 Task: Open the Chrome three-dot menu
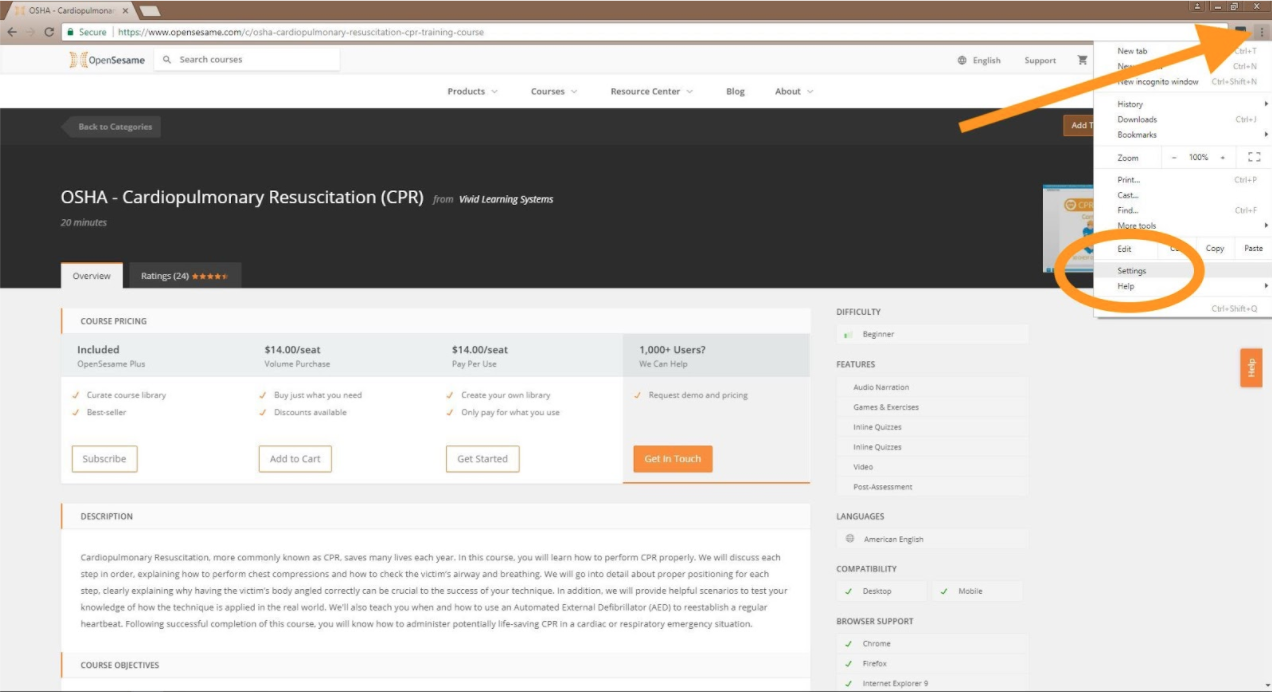coord(1262,32)
